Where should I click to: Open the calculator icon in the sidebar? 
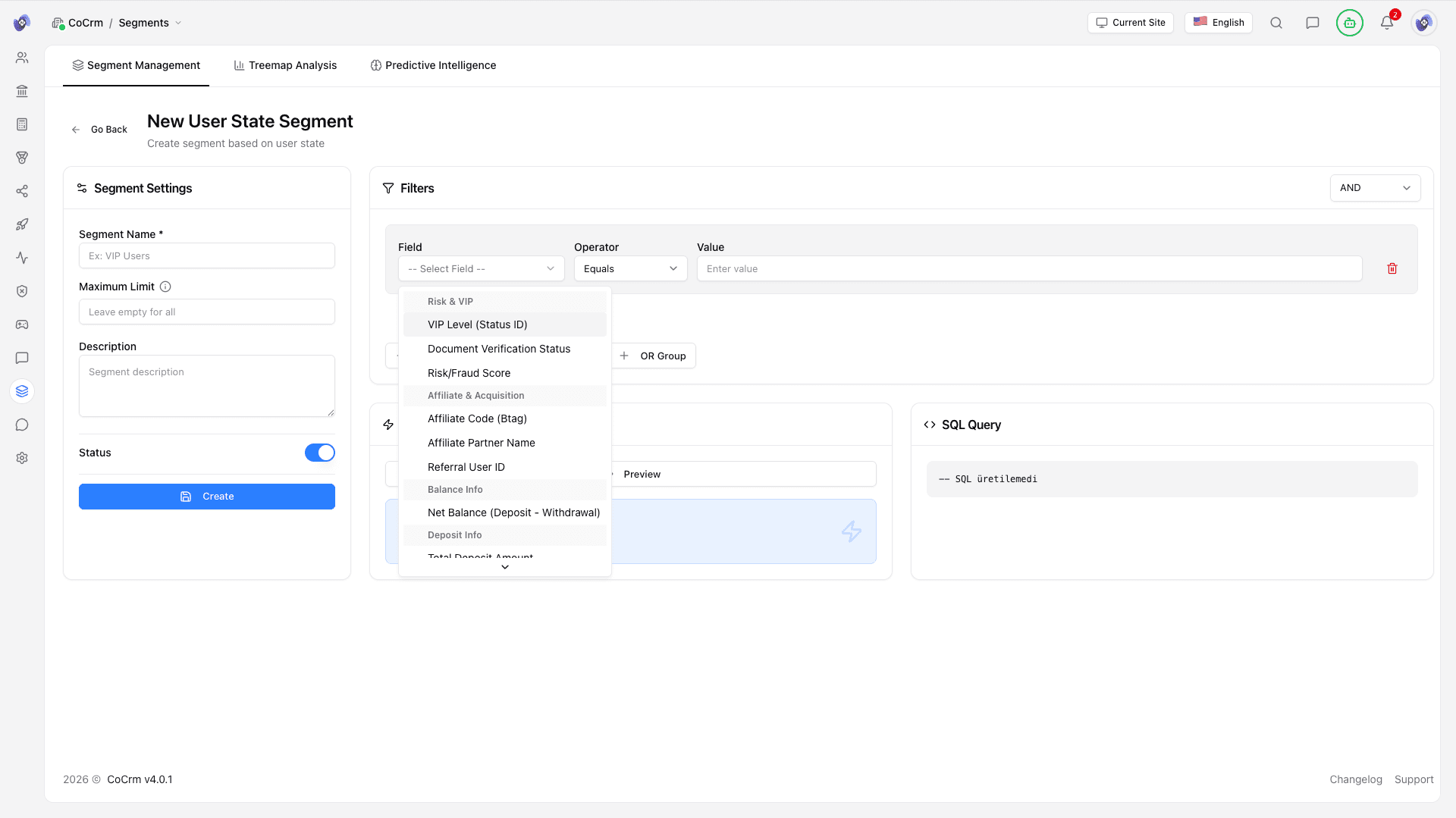click(x=22, y=124)
